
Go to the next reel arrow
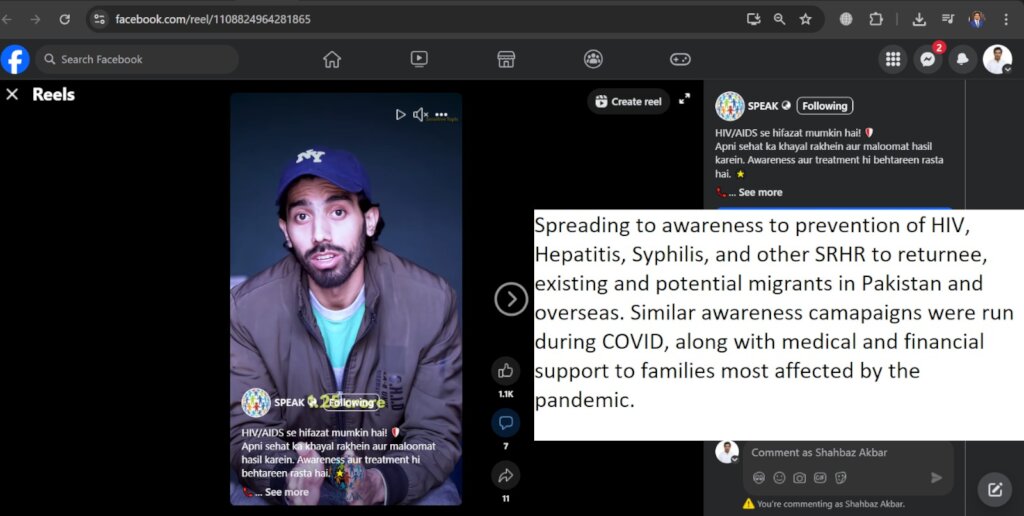coord(511,298)
